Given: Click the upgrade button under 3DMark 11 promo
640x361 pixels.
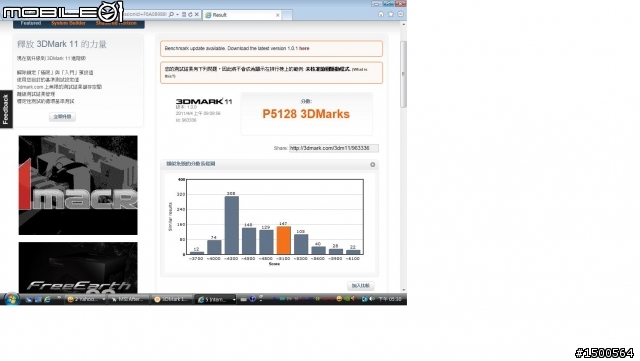Looking at the screenshot, I should pyautogui.click(x=62, y=117).
